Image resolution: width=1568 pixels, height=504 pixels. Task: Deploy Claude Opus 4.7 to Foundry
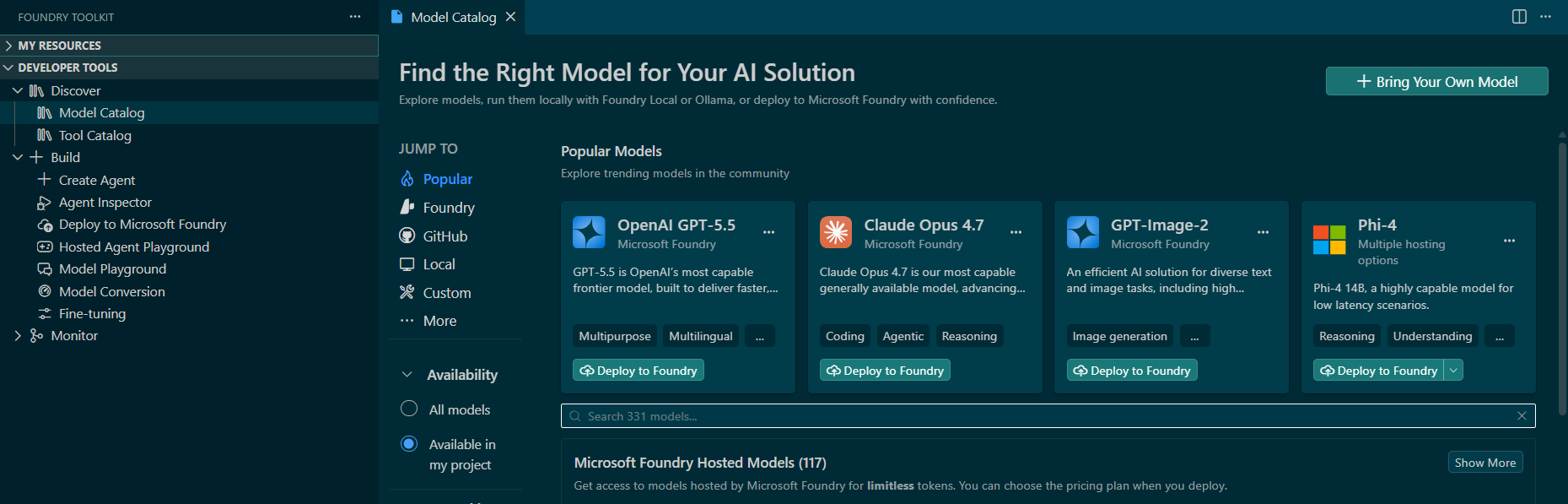(x=885, y=370)
